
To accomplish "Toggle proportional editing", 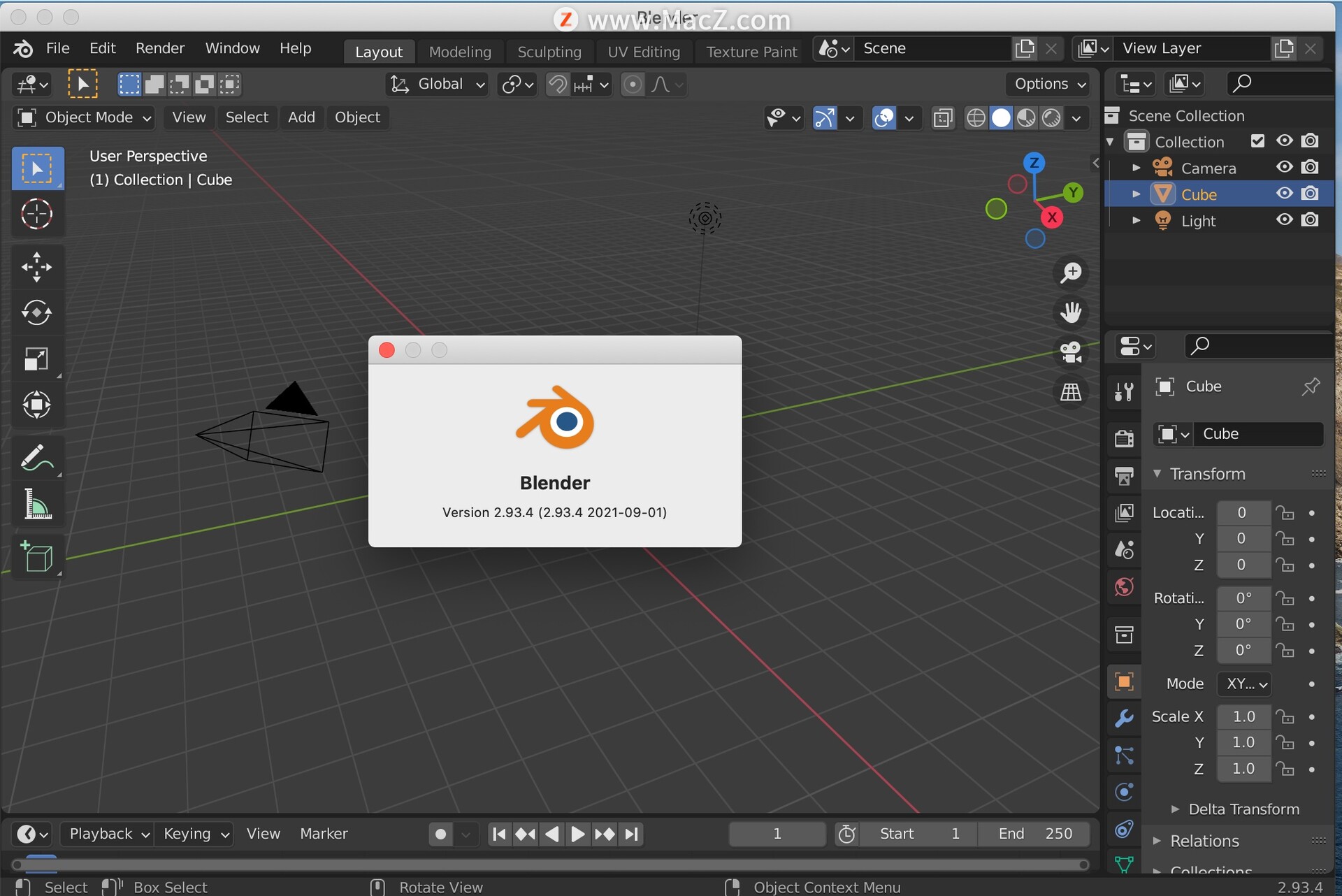I will [x=632, y=85].
